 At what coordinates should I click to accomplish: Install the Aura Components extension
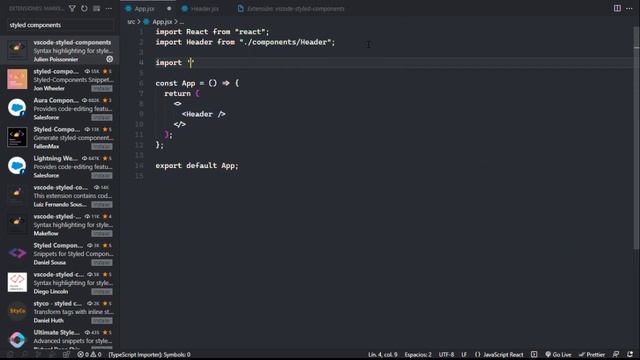(x=102, y=118)
